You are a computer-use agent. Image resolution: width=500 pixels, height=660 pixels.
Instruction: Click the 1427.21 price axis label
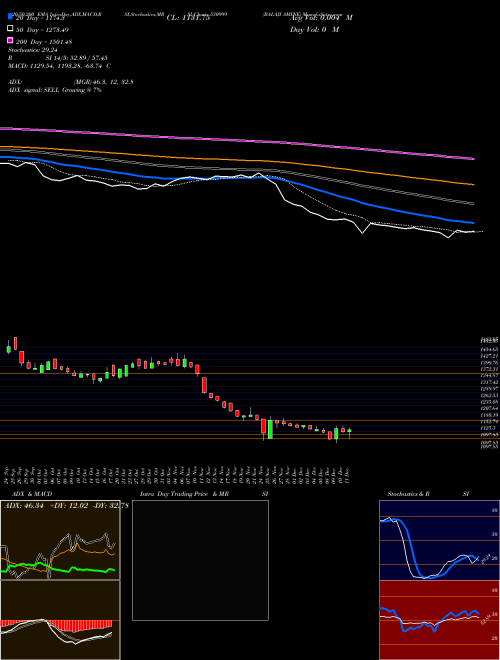489,356
